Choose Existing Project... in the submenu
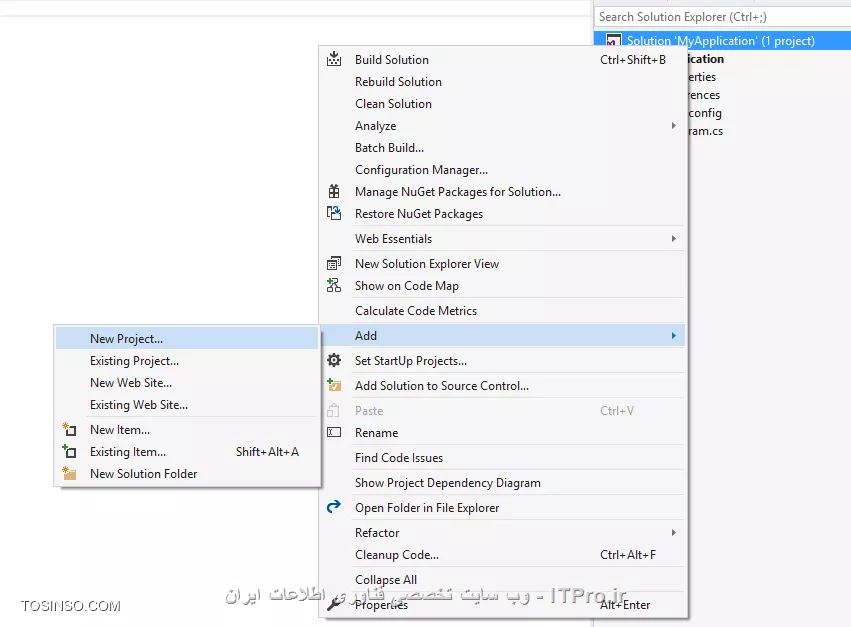This screenshot has height=627, width=851. [x=134, y=361]
